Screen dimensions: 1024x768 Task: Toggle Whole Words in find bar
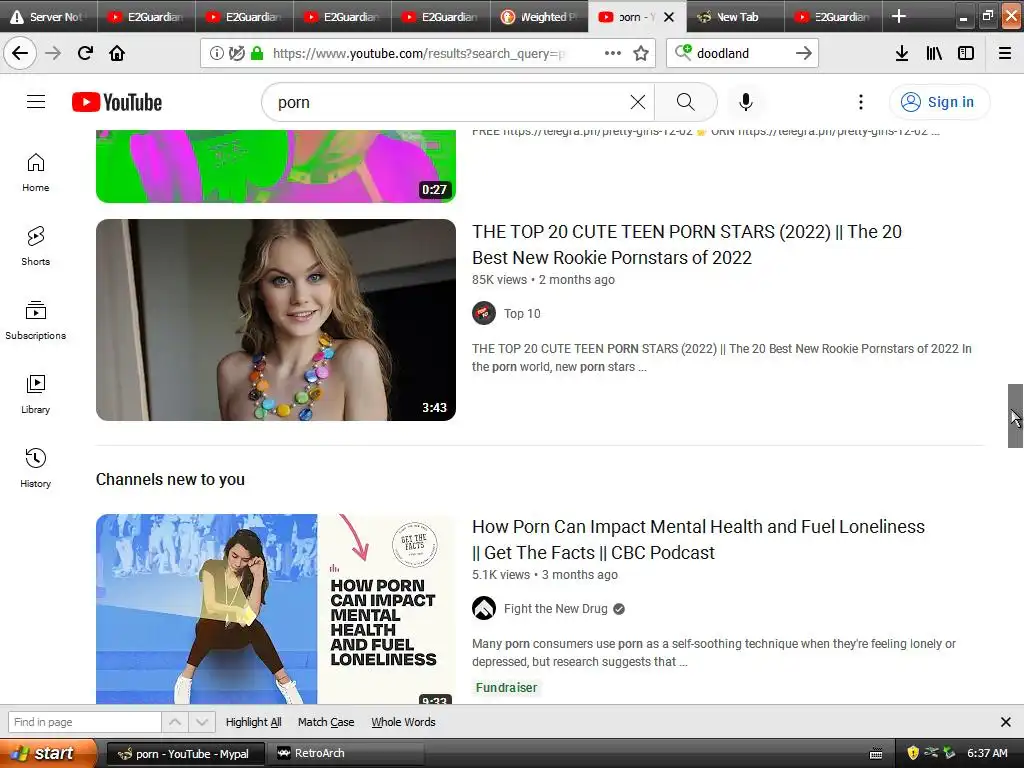pyautogui.click(x=403, y=722)
